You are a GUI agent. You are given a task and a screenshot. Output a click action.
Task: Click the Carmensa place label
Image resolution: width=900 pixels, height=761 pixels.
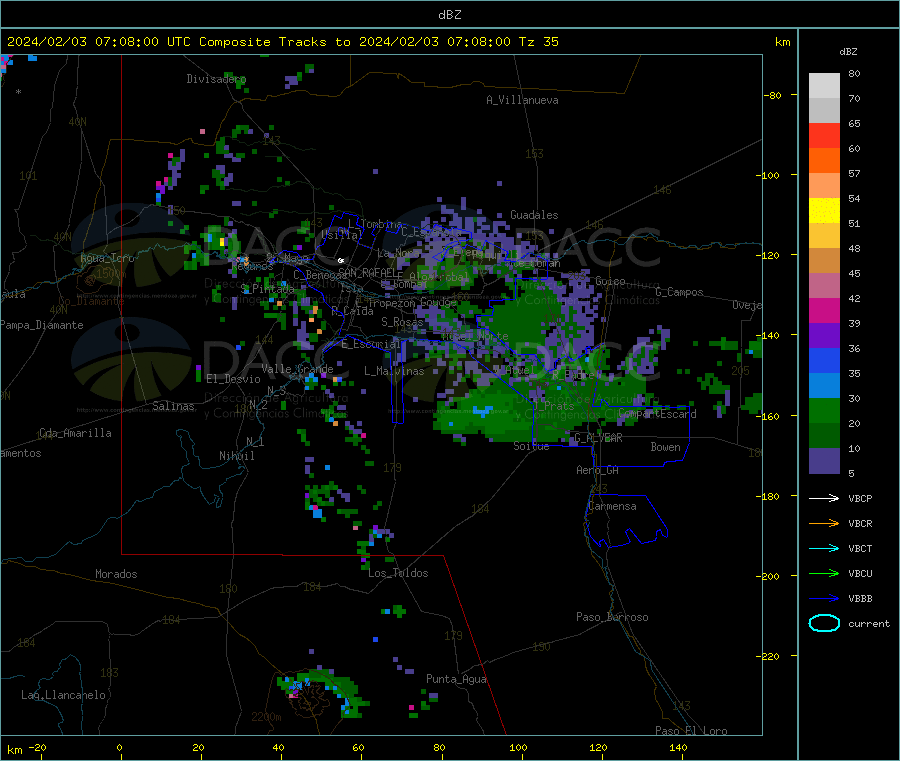pyautogui.click(x=612, y=506)
